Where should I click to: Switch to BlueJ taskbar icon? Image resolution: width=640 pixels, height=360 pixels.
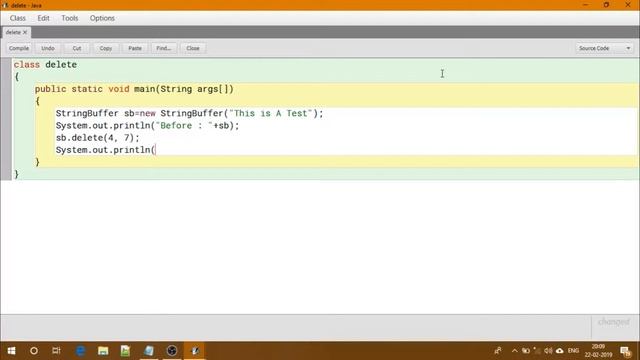pyautogui.click(x=195, y=351)
